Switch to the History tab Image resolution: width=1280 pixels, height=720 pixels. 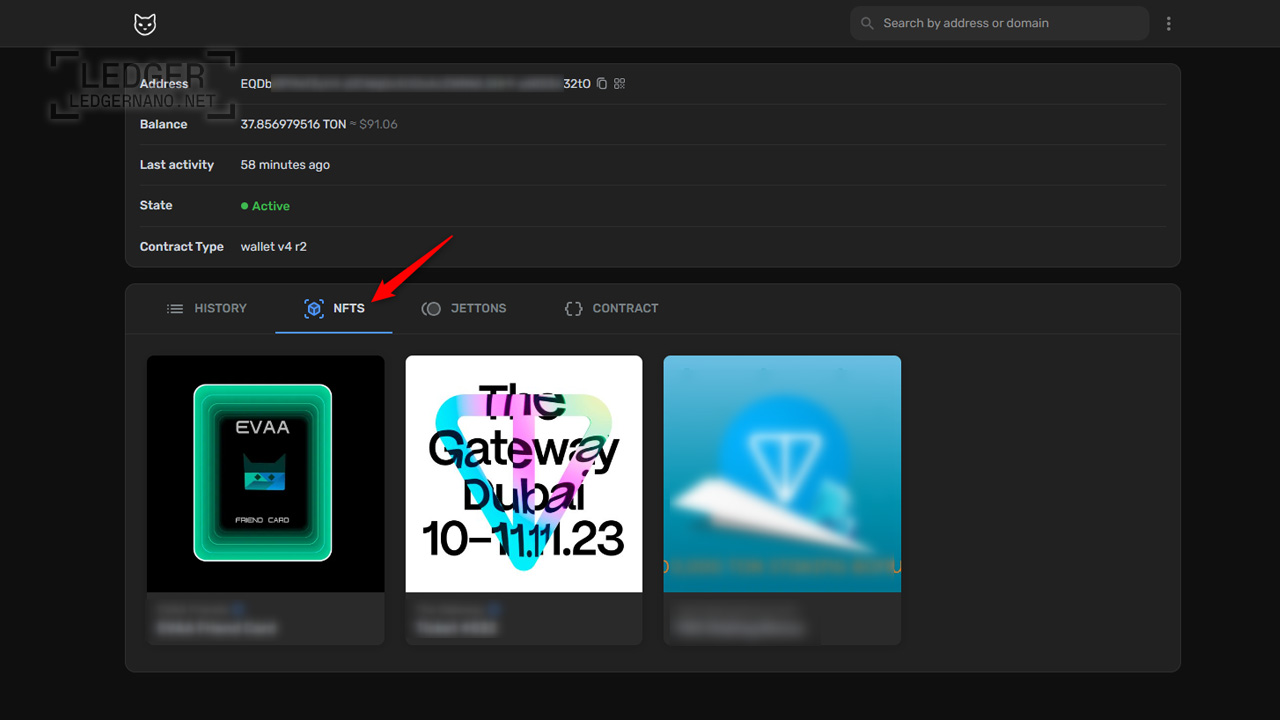206,309
